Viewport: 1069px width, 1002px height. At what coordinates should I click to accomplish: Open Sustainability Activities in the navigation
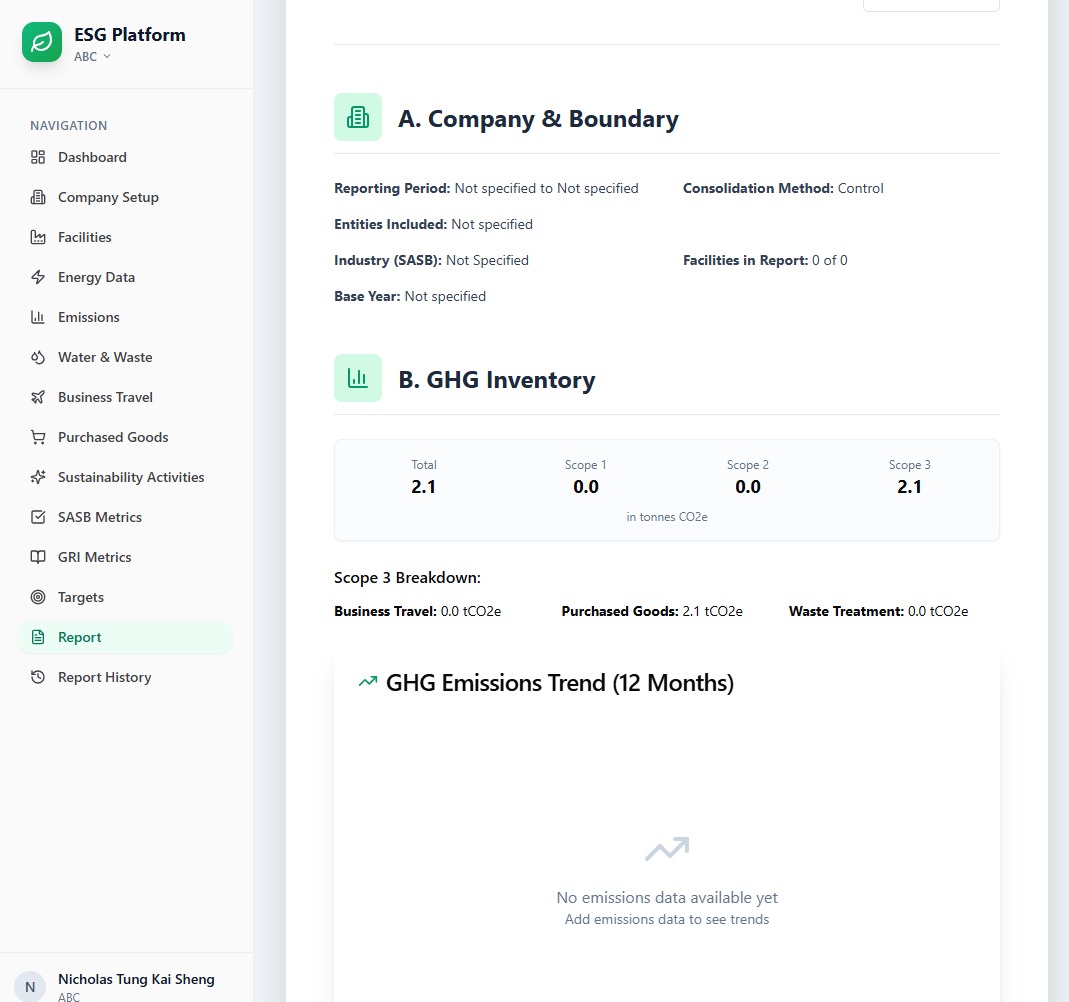point(130,477)
